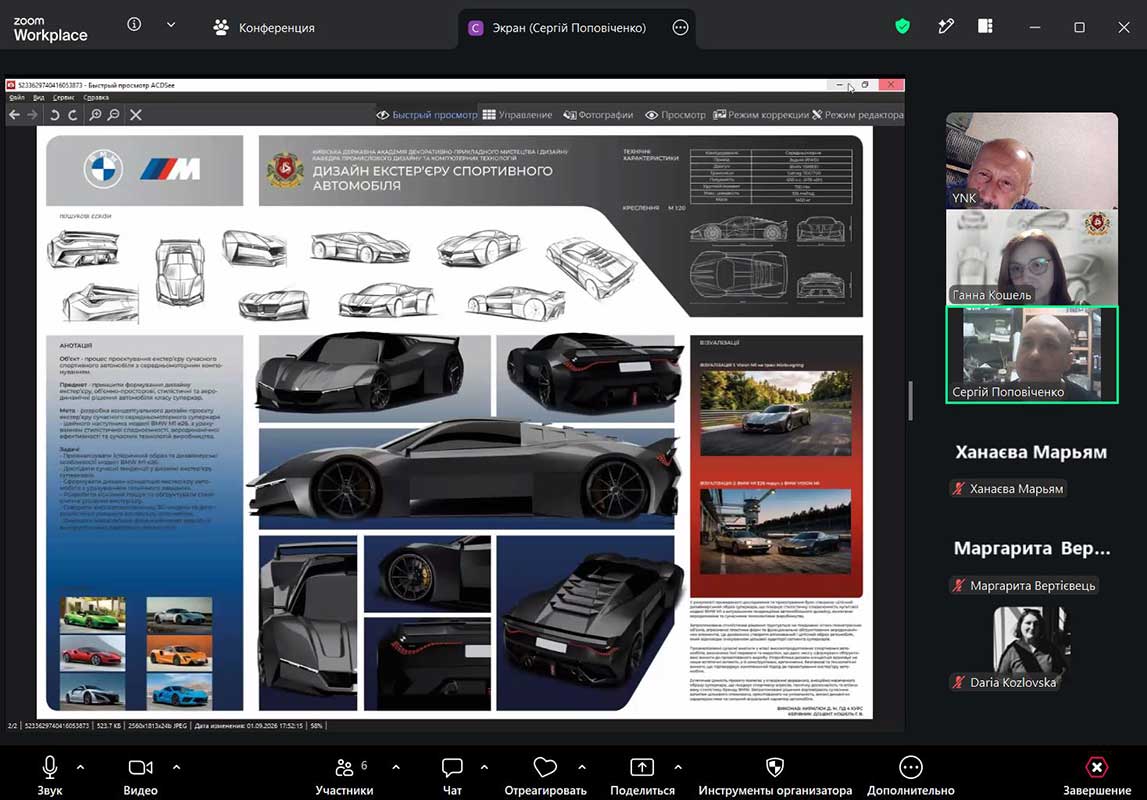Open options on Экран (Сергій Поповіченко) tab

click(x=680, y=28)
